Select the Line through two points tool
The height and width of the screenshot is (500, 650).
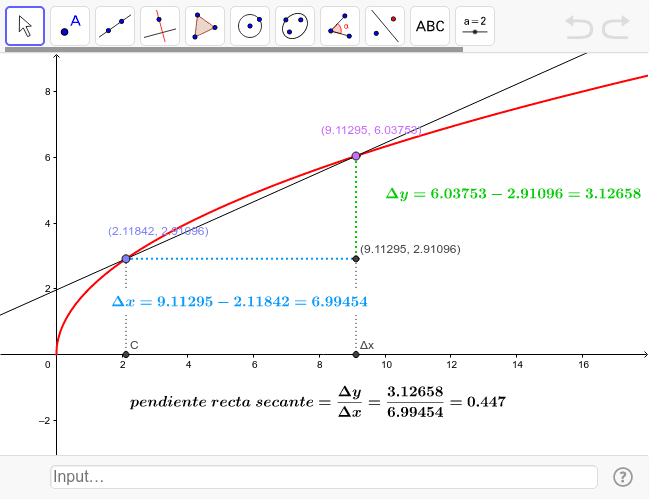115,26
